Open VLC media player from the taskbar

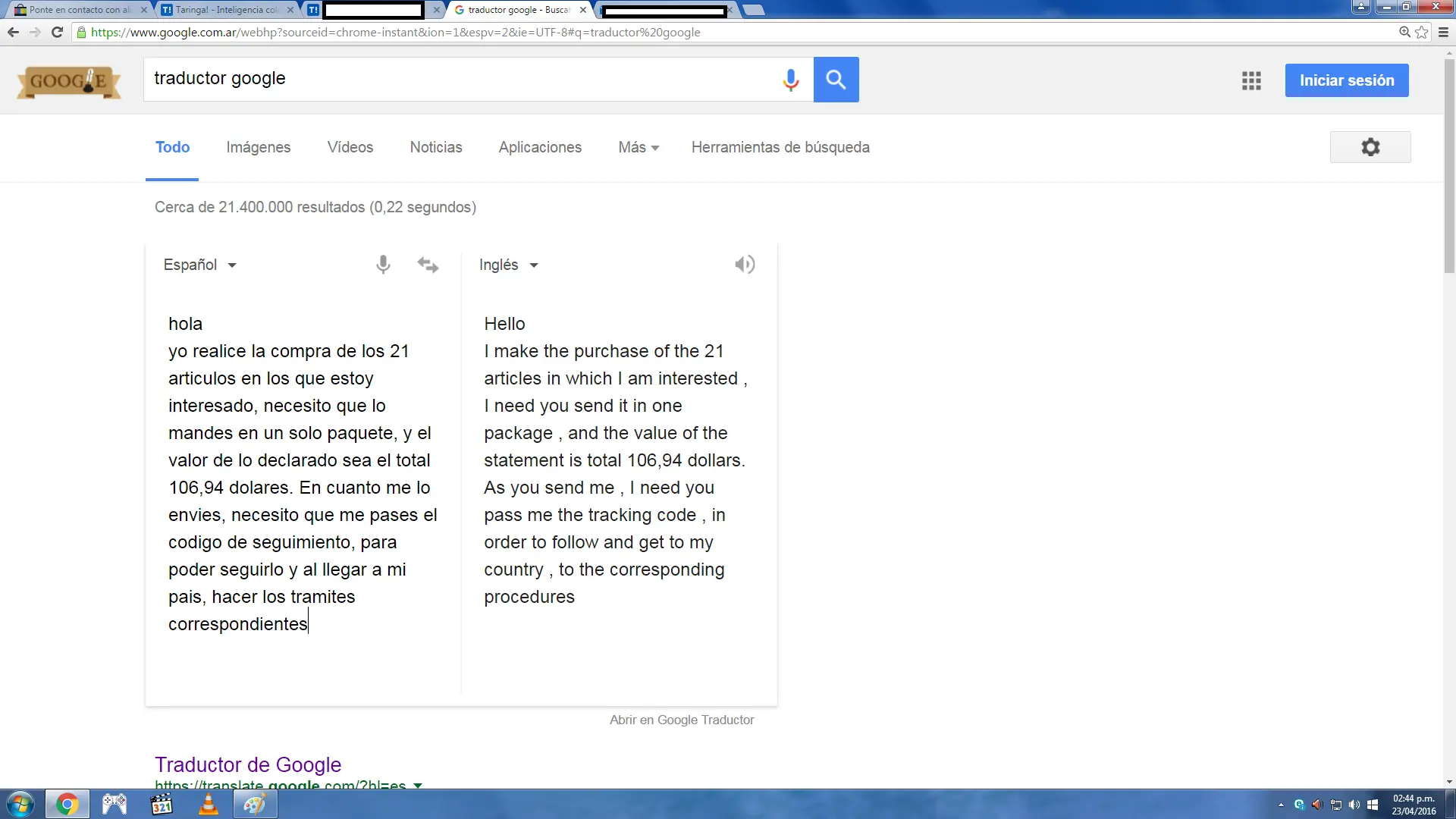pos(208,804)
